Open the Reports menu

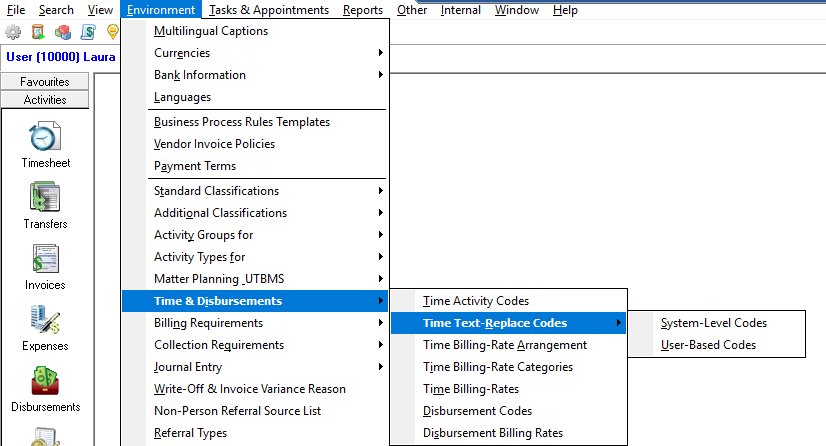[362, 10]
